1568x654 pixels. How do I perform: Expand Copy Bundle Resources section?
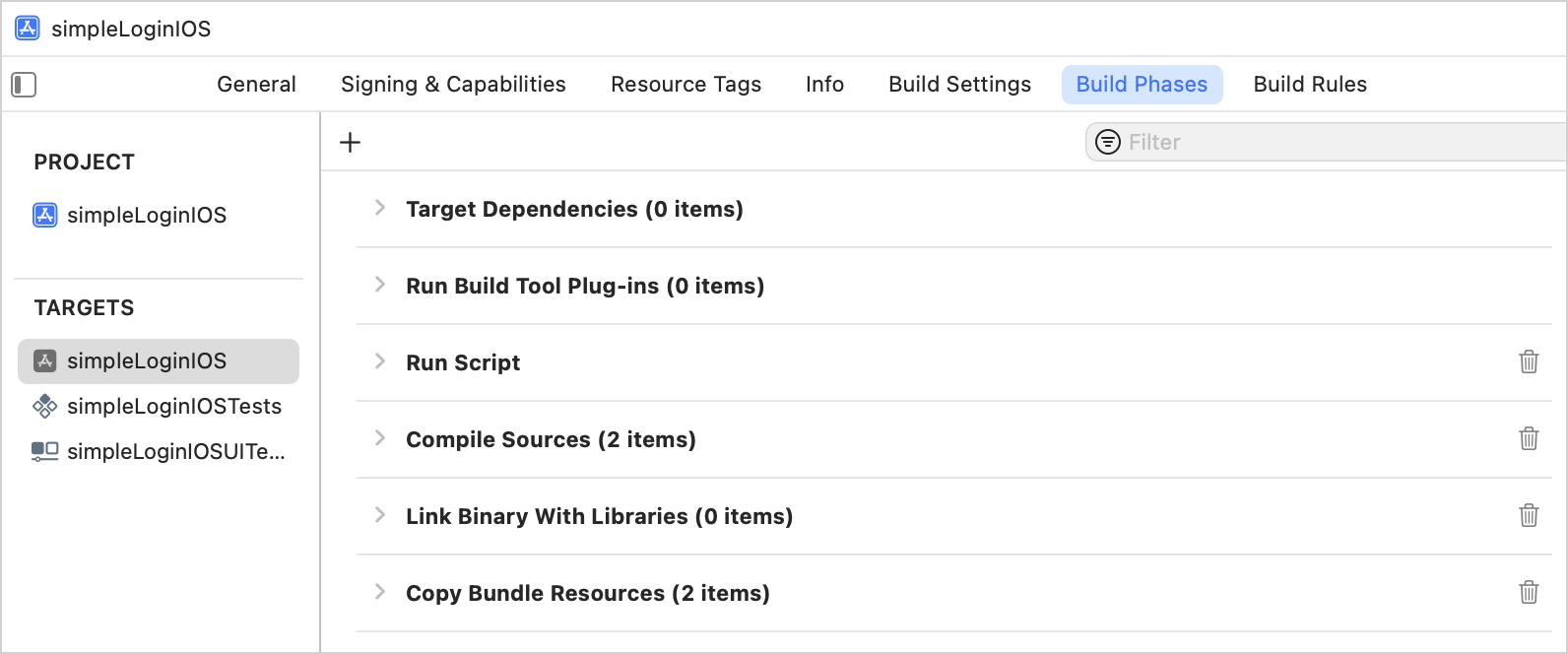coord(380,592)
